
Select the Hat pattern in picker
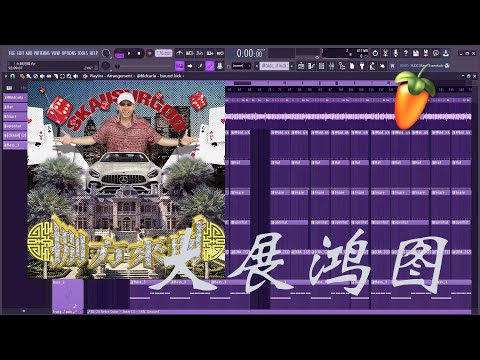click(15, 107)
